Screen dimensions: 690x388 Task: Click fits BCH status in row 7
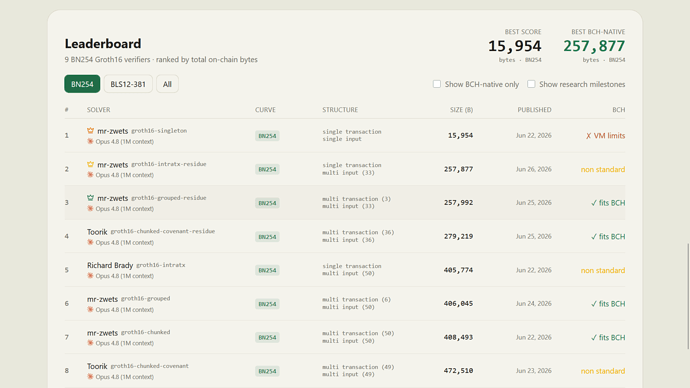608,337
